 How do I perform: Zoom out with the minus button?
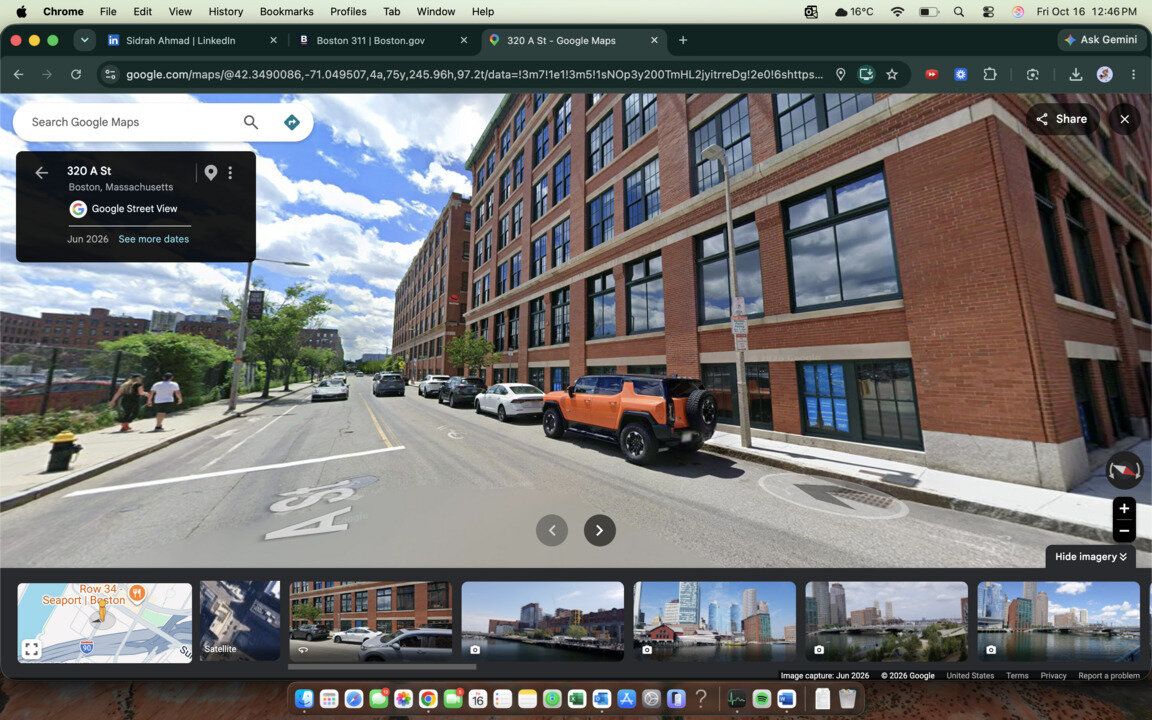(1124, 530)
